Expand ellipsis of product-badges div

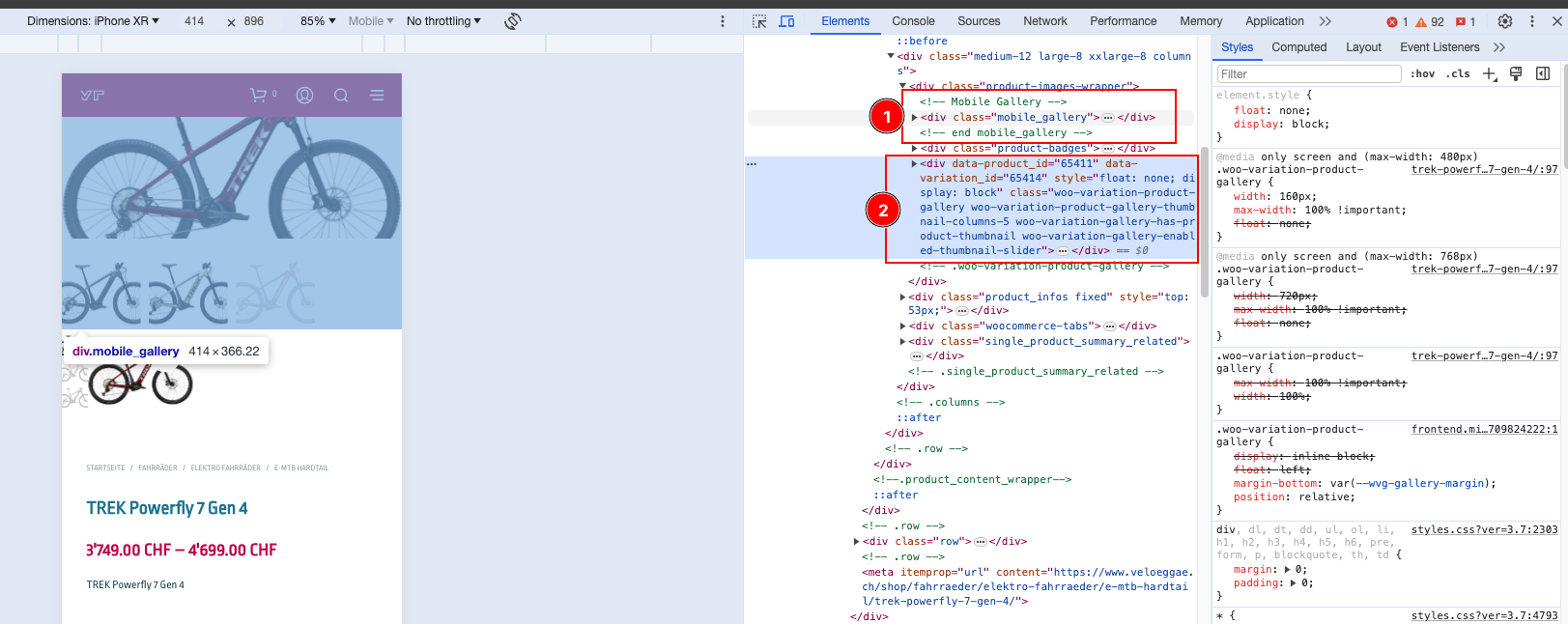click(1108, 149)
